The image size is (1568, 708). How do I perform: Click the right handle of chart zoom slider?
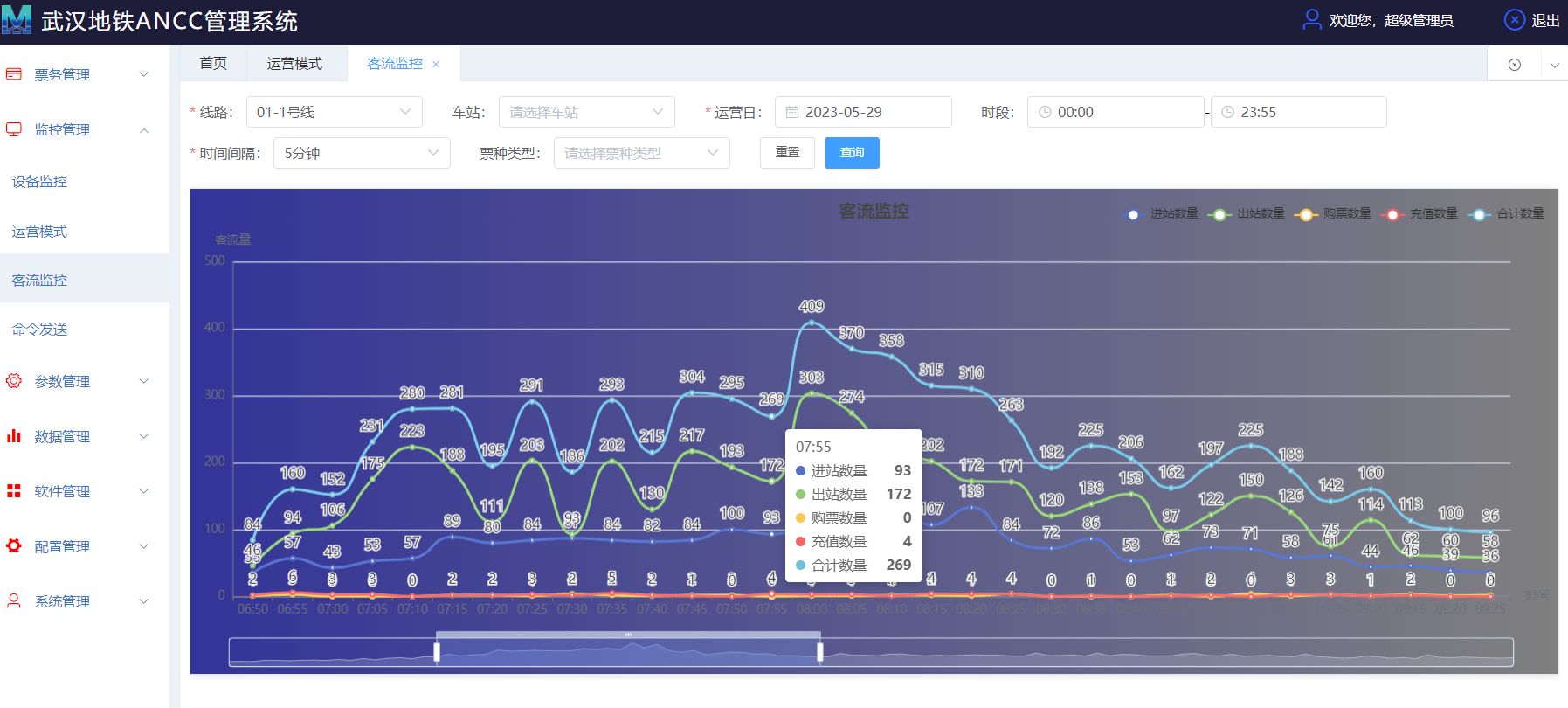click(x=820, y=652)
